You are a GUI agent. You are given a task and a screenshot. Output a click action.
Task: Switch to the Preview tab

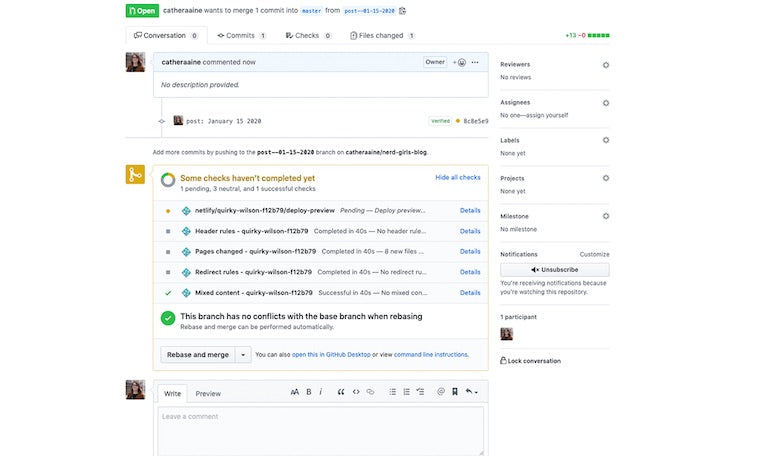click(x=208, y=393)
